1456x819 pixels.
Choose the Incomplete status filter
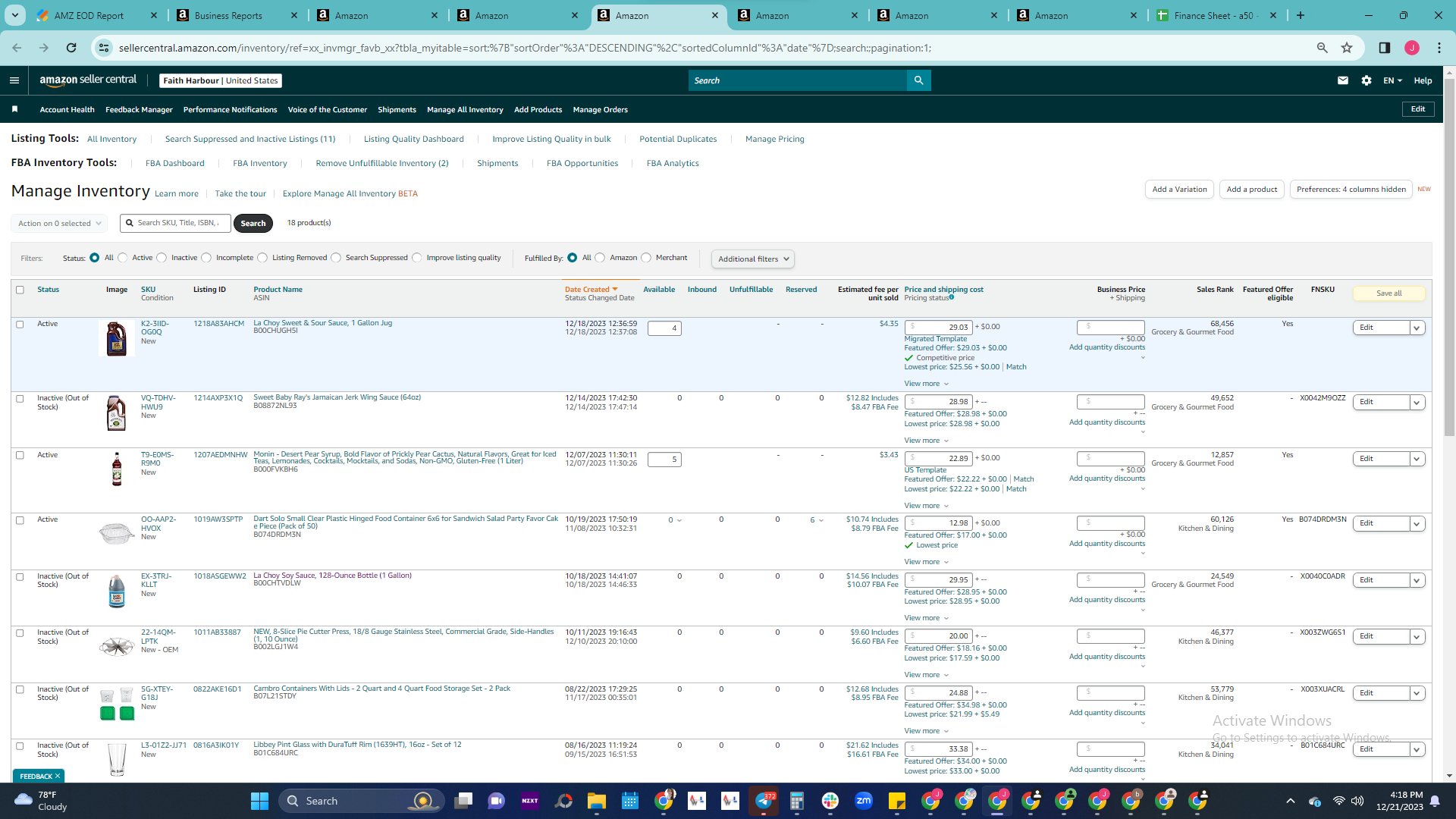pos(206,258)
